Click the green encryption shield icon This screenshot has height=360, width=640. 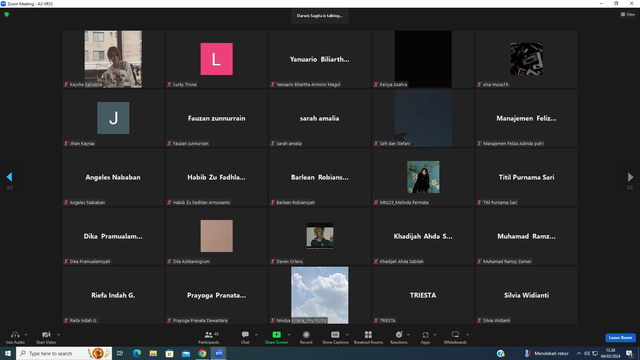pos(7,14)
